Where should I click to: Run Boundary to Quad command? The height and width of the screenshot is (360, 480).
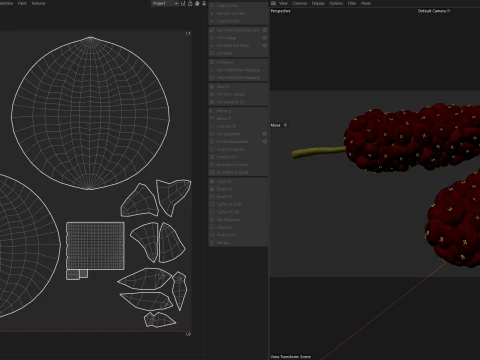point(238,172)
